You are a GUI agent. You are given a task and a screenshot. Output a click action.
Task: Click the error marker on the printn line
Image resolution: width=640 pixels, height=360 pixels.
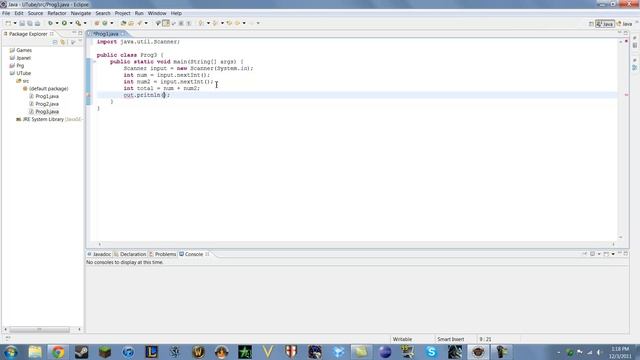click(x=88, y=95)
